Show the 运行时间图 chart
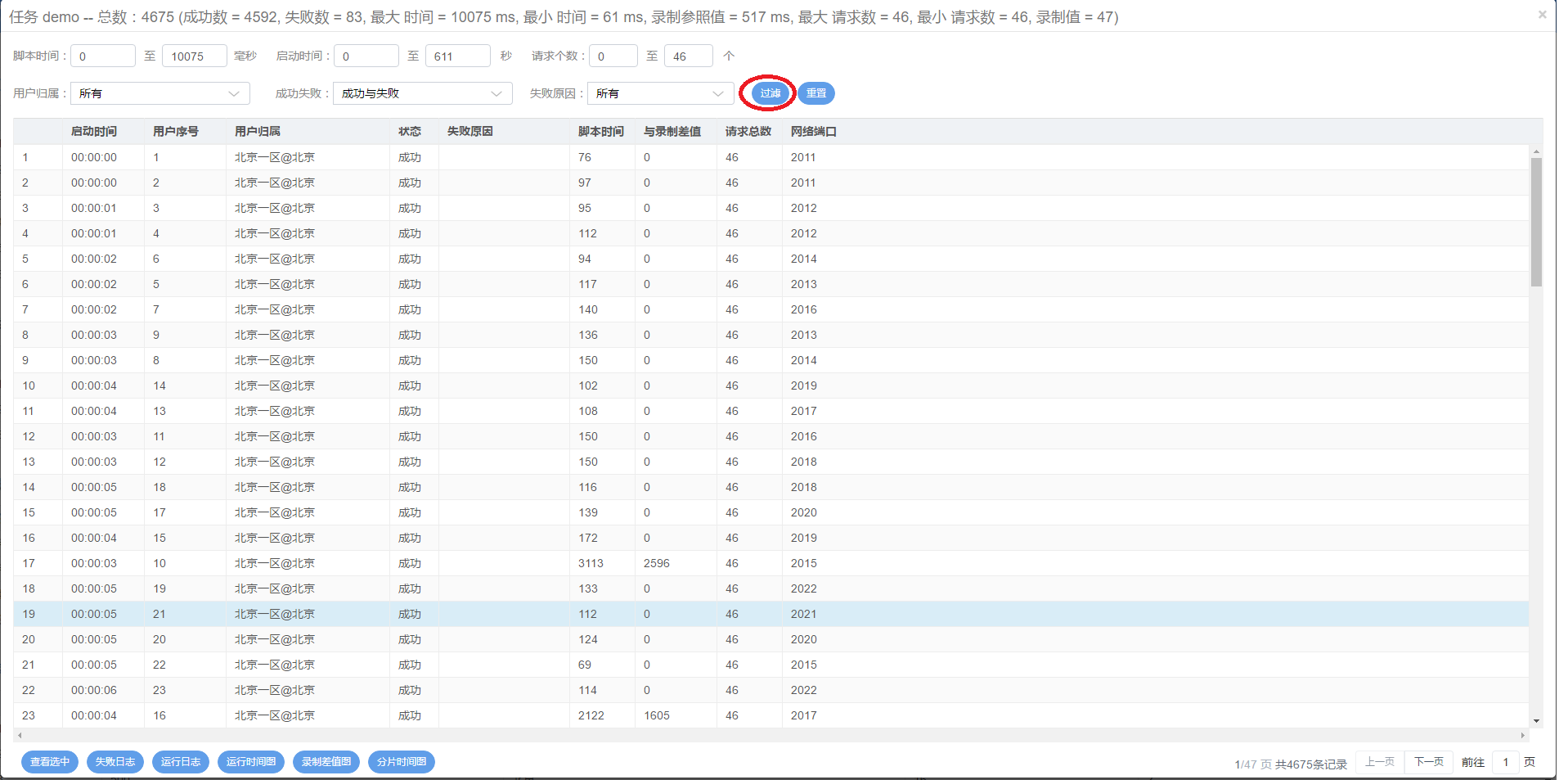1568x780 pixels. coord(251,762)
